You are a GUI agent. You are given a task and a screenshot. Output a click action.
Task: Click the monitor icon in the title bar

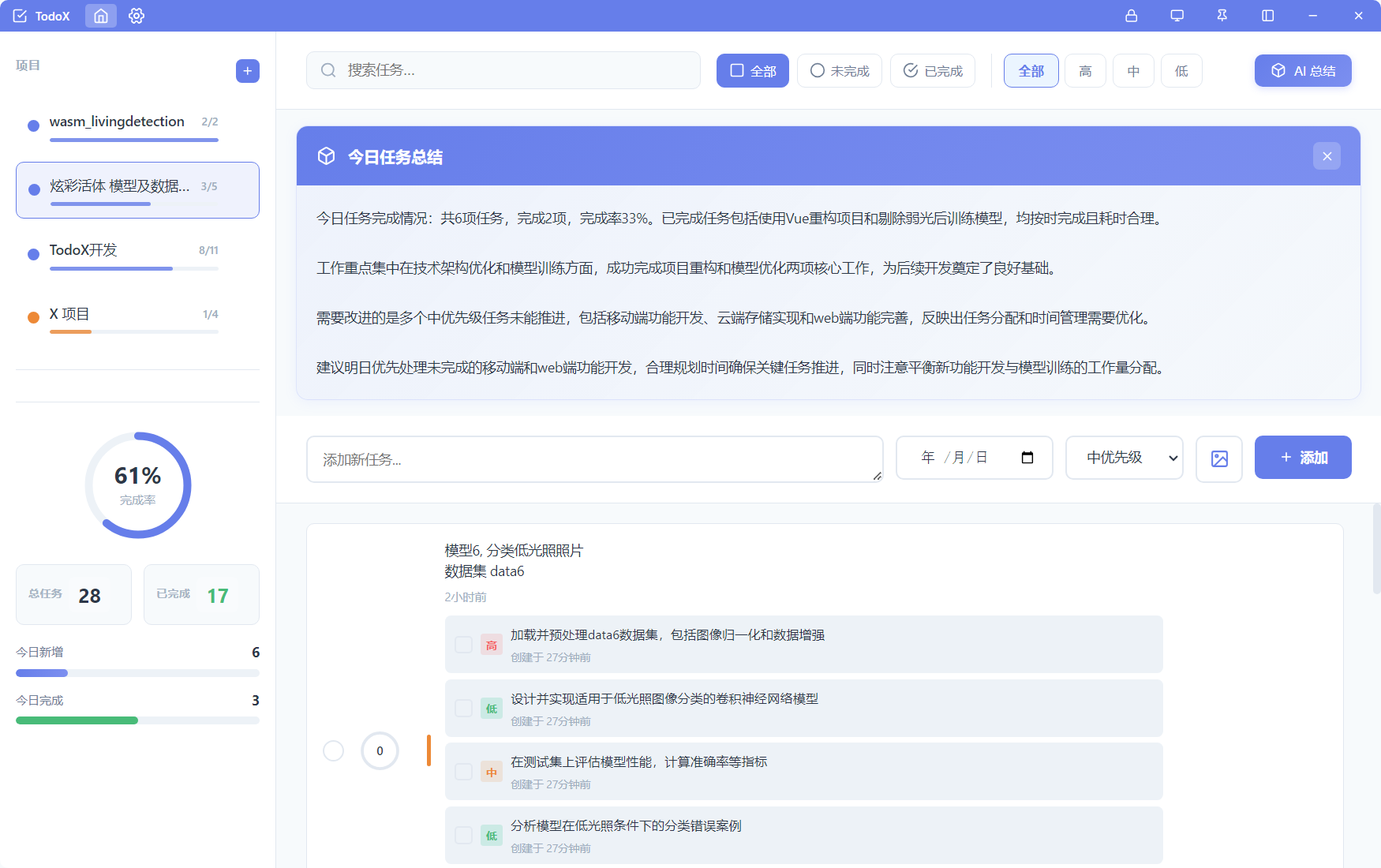coord(1177,15)
